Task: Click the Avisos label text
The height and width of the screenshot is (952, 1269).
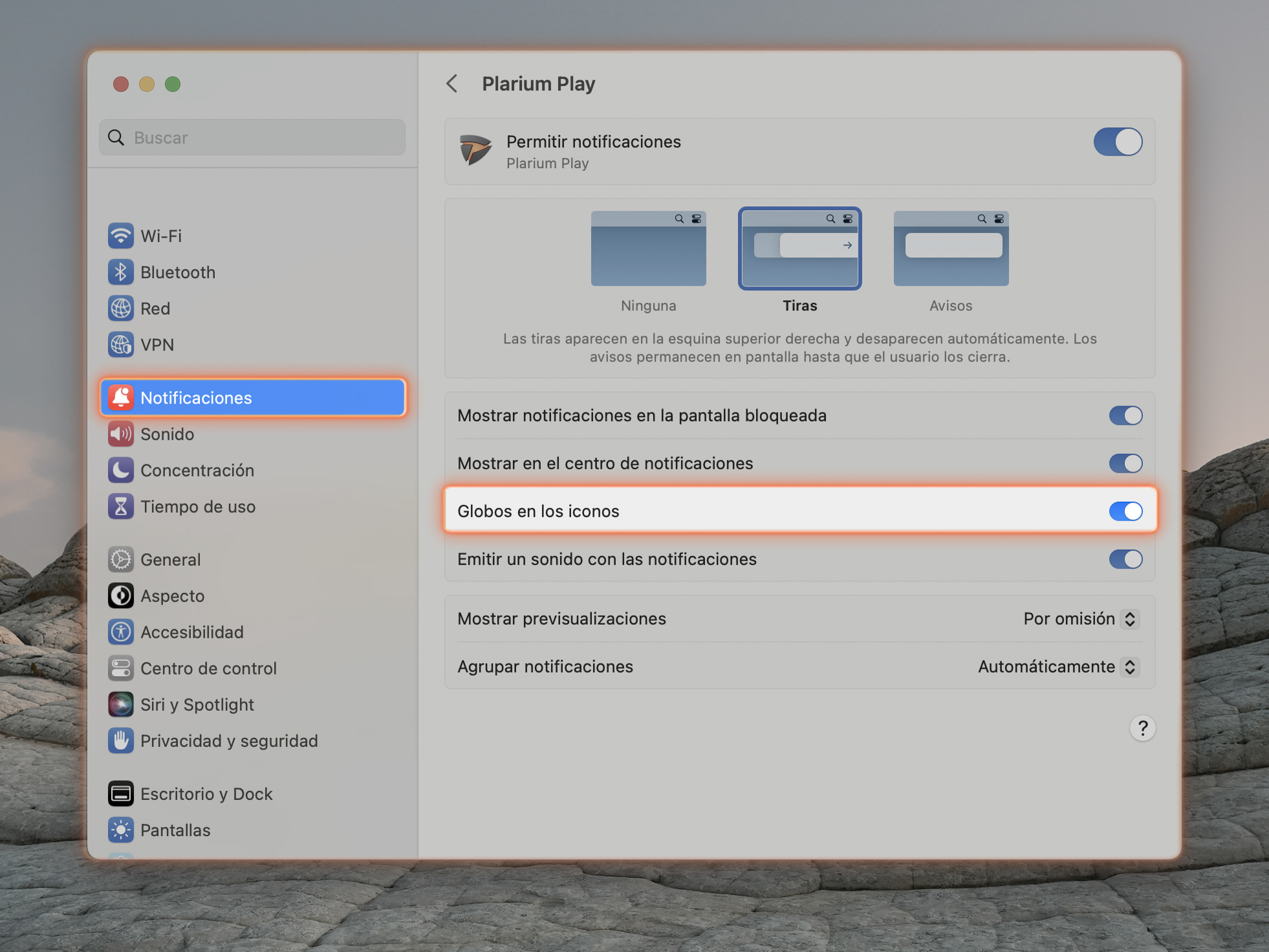Action: click(951, 306)
